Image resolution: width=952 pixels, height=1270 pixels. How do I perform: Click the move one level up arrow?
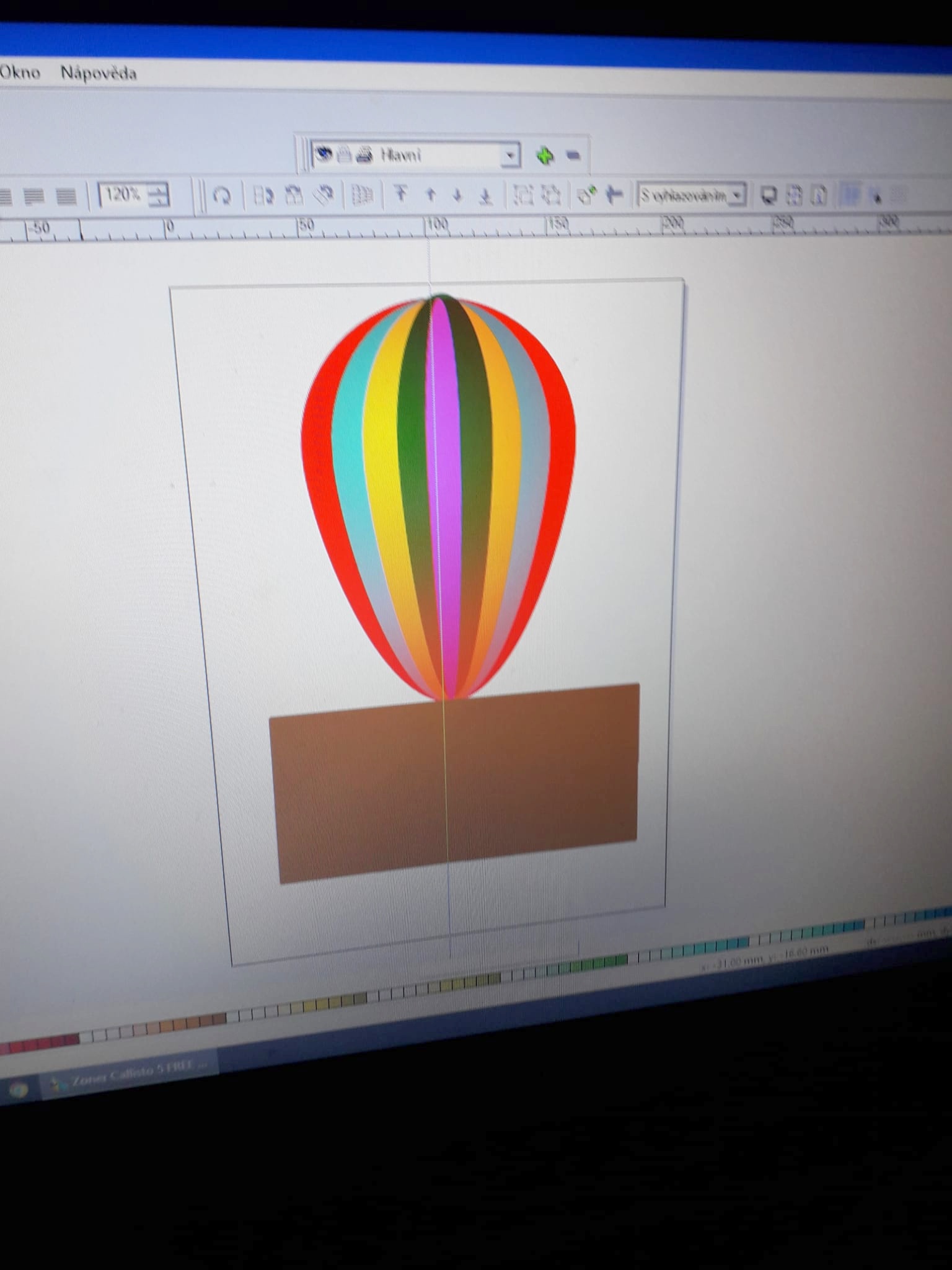(431, 195)
